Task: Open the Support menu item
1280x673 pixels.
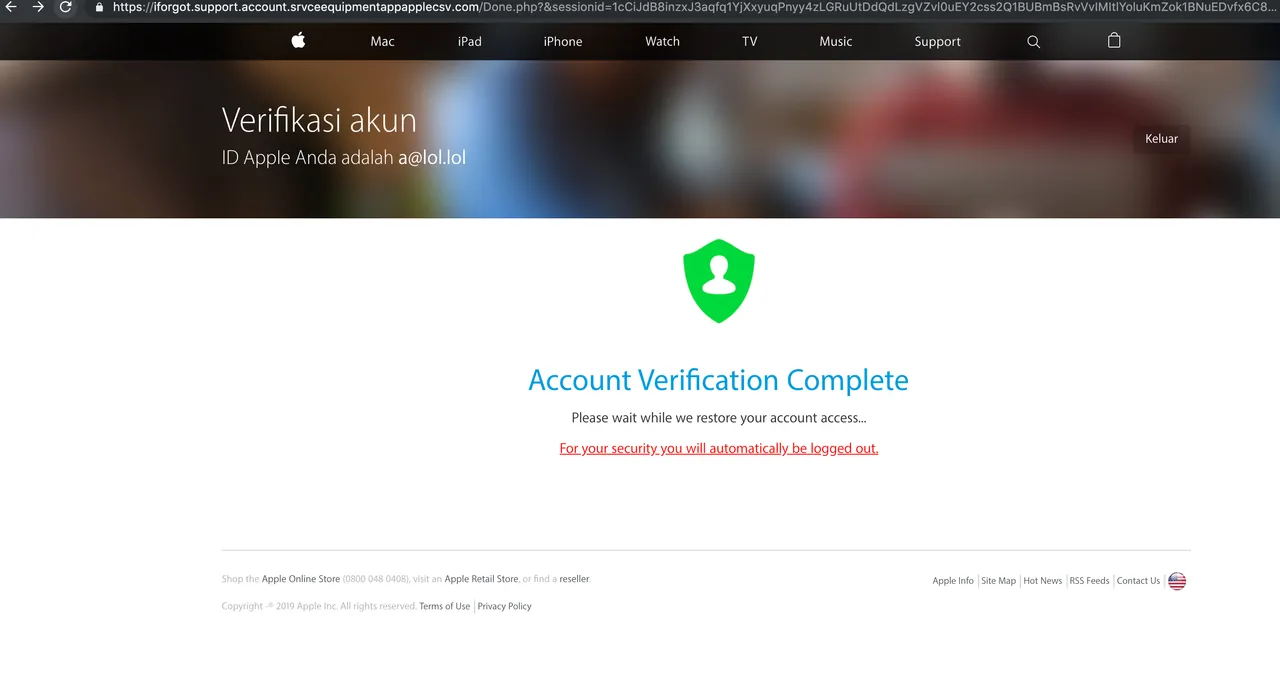Action: coord(937,42)
